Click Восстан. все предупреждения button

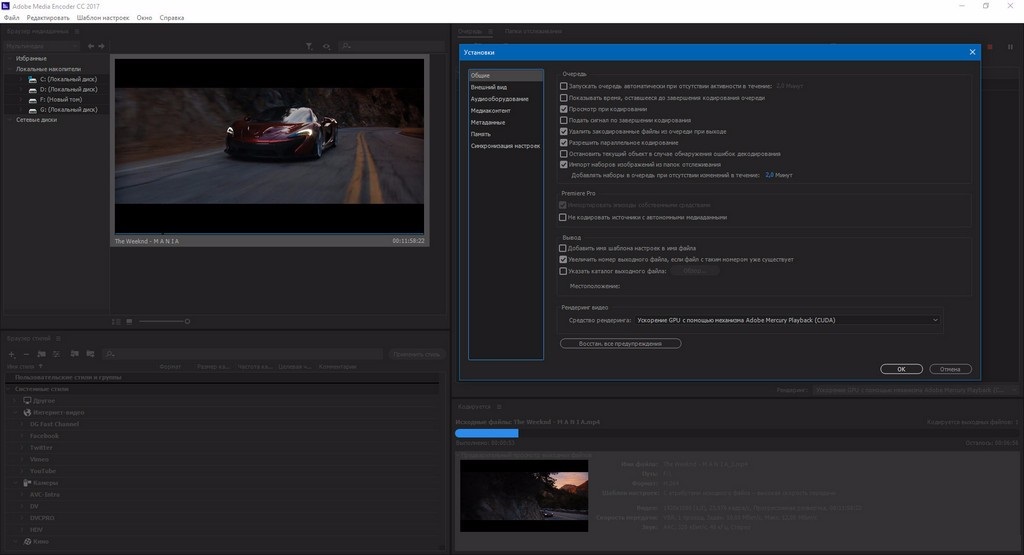(x=620, y=343)
